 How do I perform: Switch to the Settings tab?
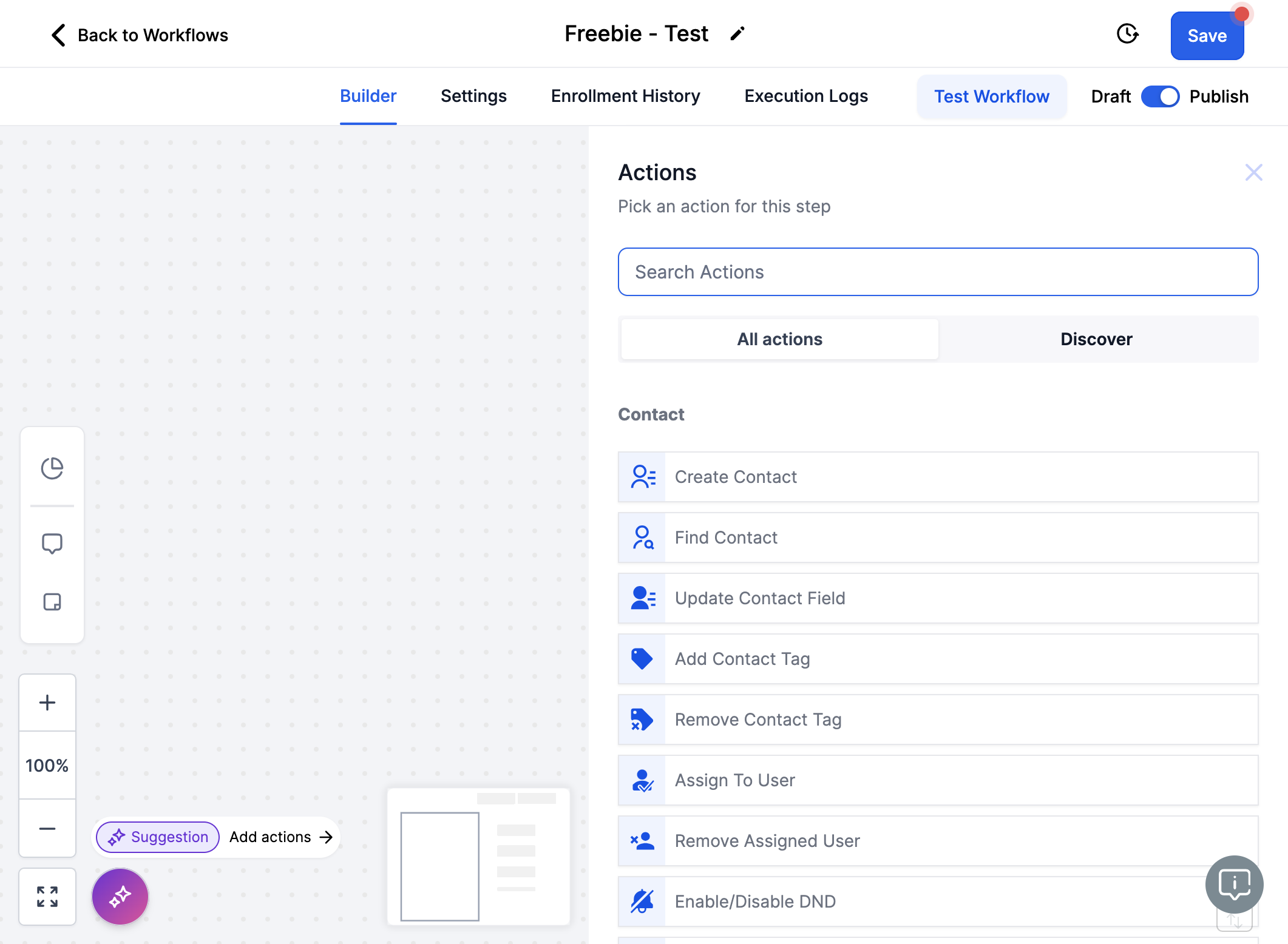(473, 96)
